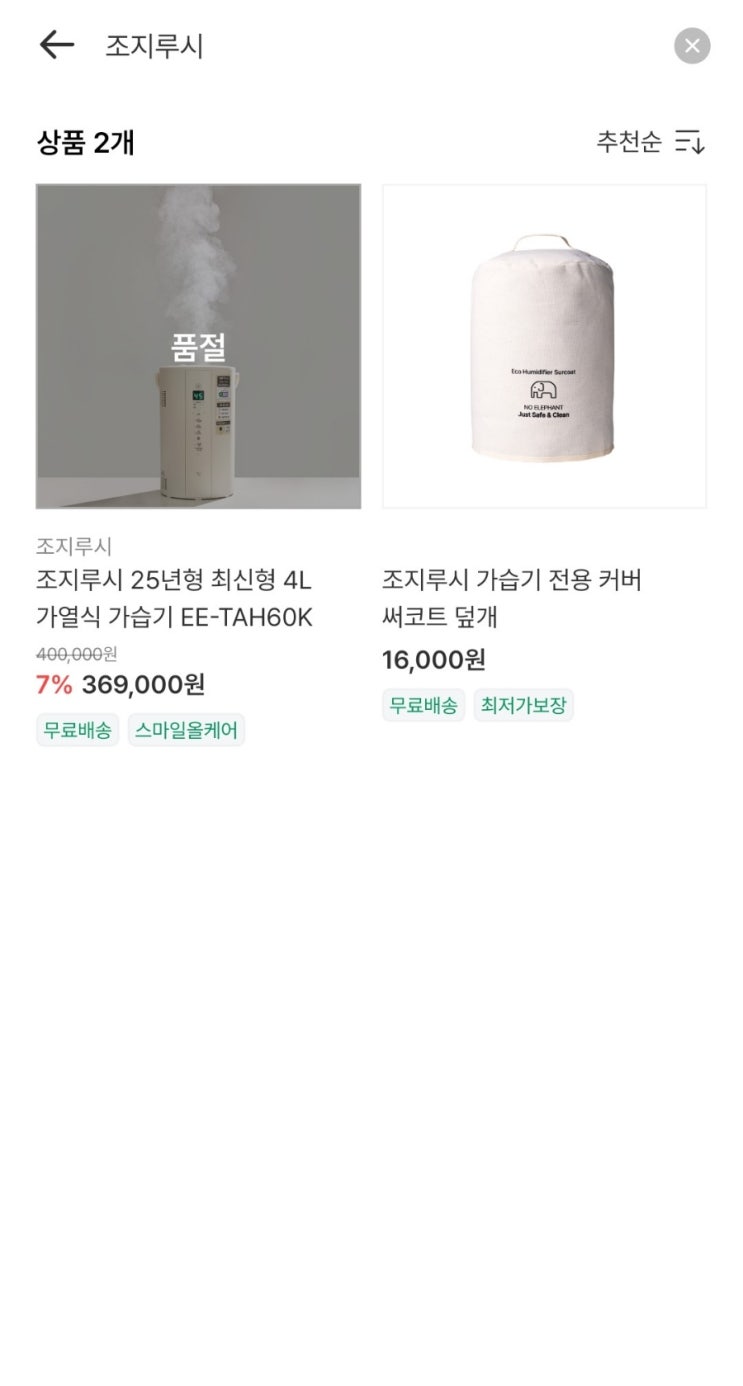Select the 최저가보장 tag
Image resolution: width=743 pixels, height=1386 pixels.
click(x=523, y=705)
